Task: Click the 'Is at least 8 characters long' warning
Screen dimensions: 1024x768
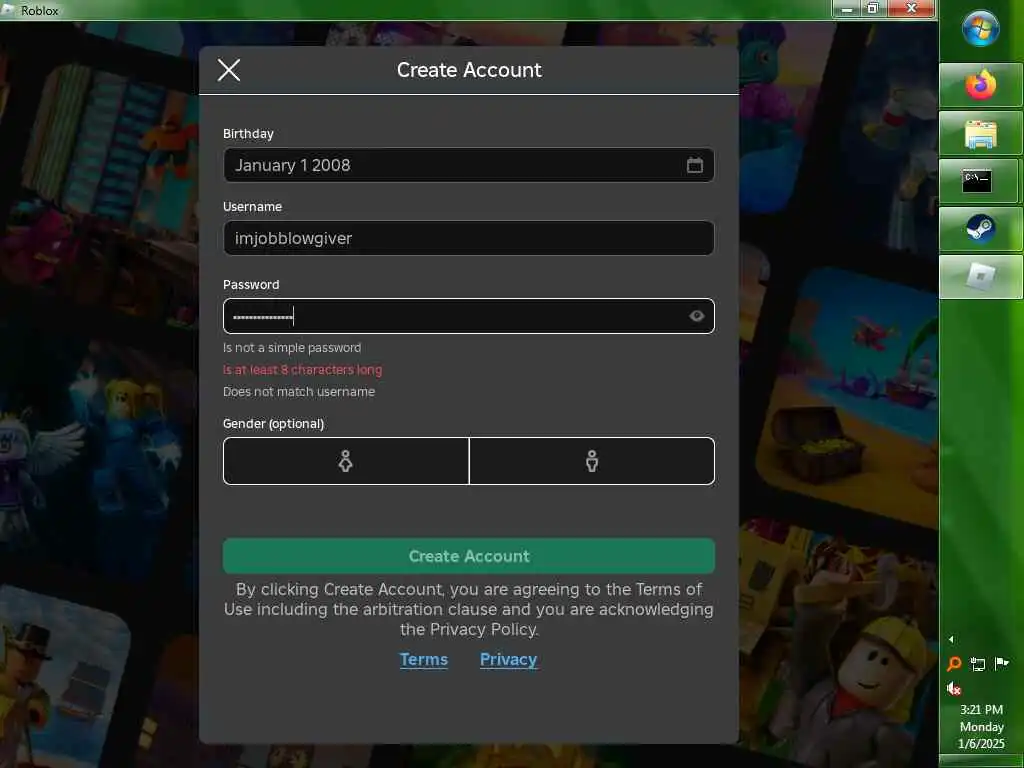Action: click(302, 370)
